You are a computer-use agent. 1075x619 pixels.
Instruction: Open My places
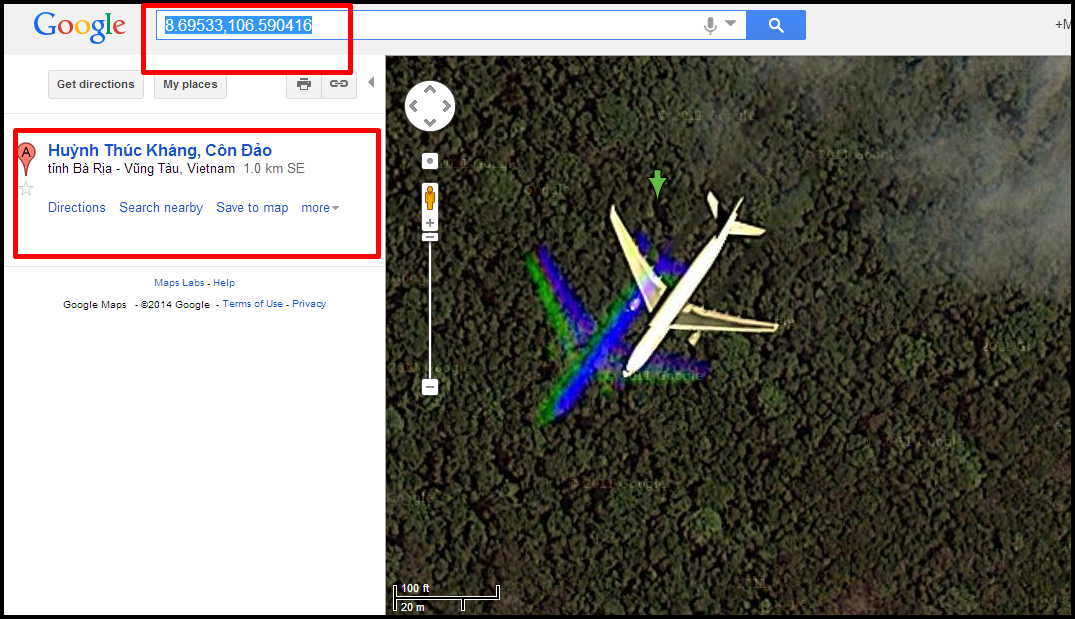[190, 84]
